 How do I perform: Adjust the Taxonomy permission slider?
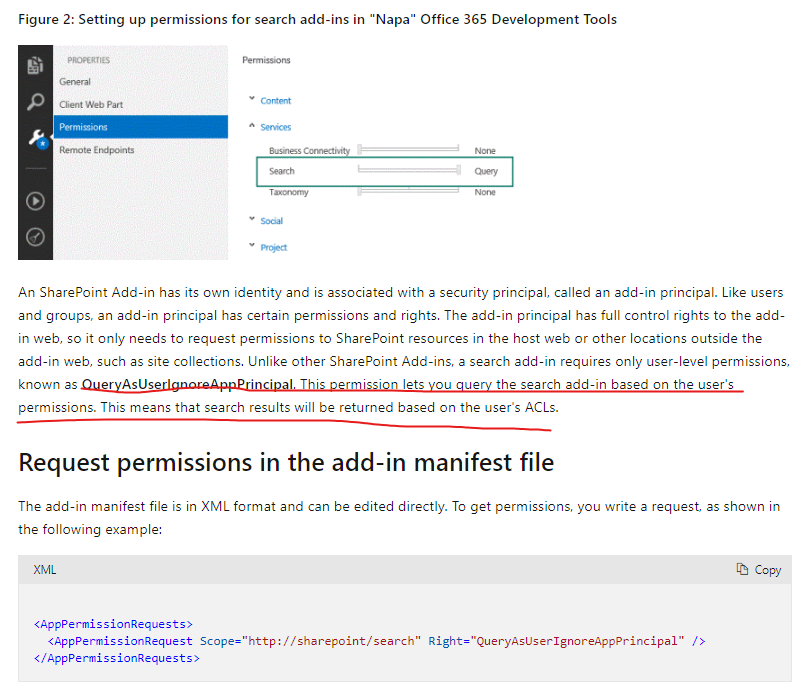click(x=408, y=191)
